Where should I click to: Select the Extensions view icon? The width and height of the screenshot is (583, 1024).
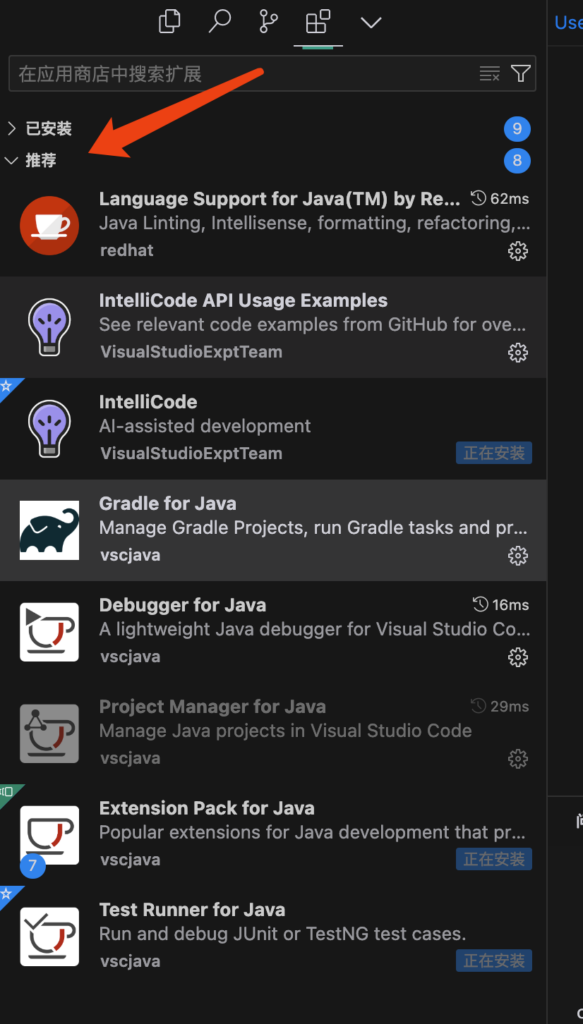318,22
